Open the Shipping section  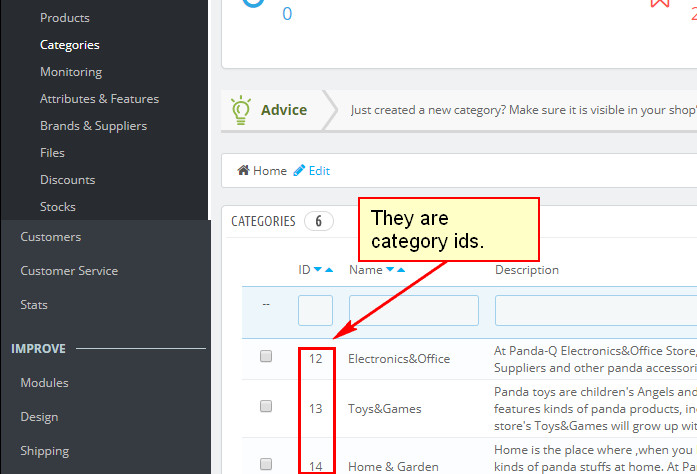point(44,451)
